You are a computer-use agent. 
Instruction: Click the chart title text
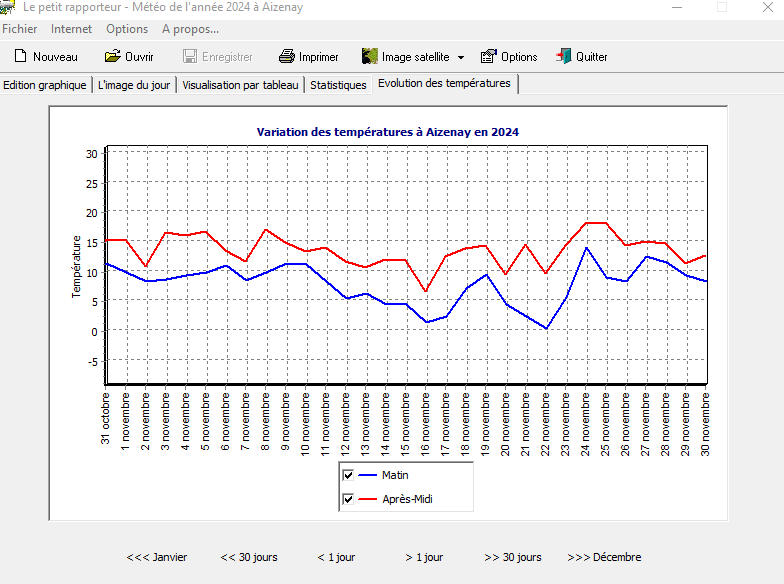coord(388,132)
